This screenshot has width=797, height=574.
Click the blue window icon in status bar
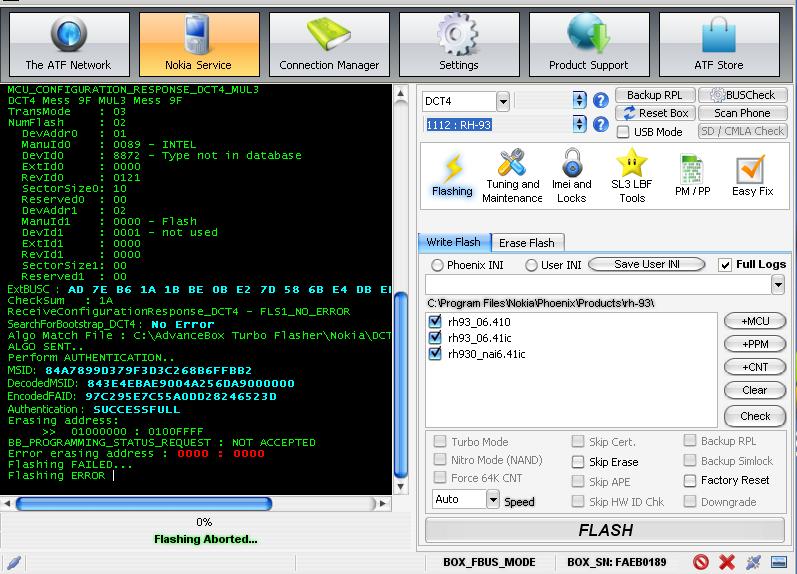pyautogui.click(x=779, y=562)
